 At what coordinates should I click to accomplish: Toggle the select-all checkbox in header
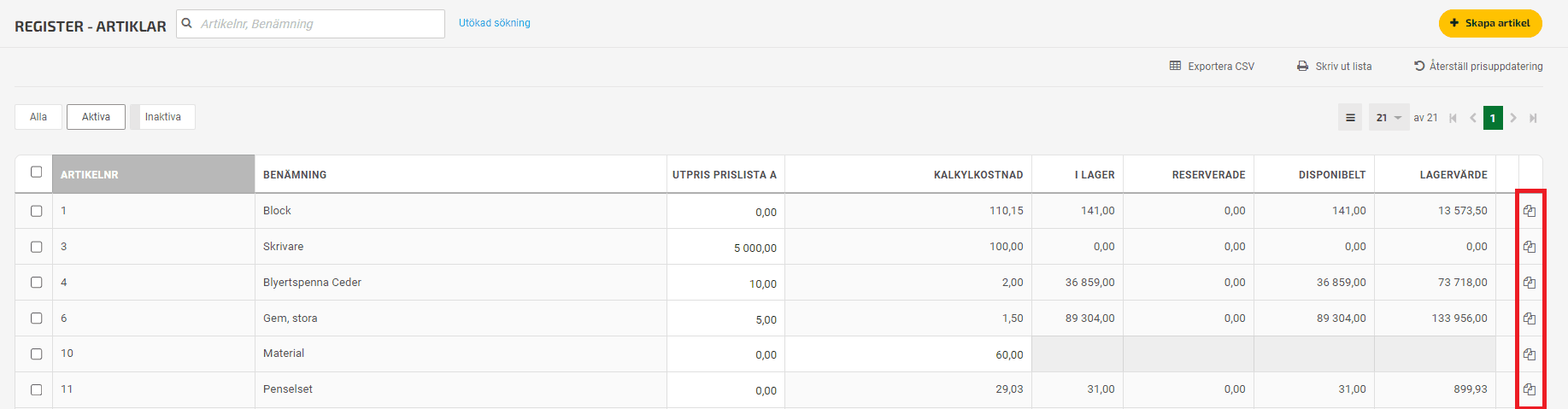point(36,172)
